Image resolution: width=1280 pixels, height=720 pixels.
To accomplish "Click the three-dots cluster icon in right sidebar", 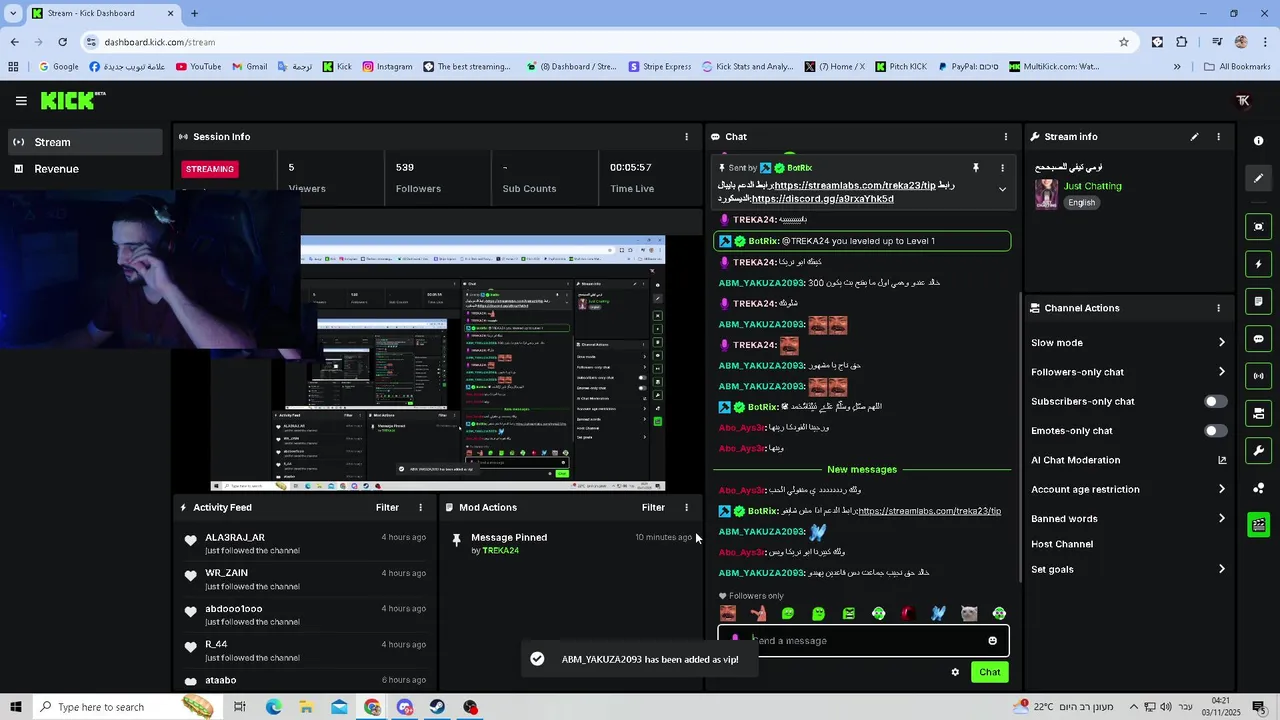I will coord(1259,488).
